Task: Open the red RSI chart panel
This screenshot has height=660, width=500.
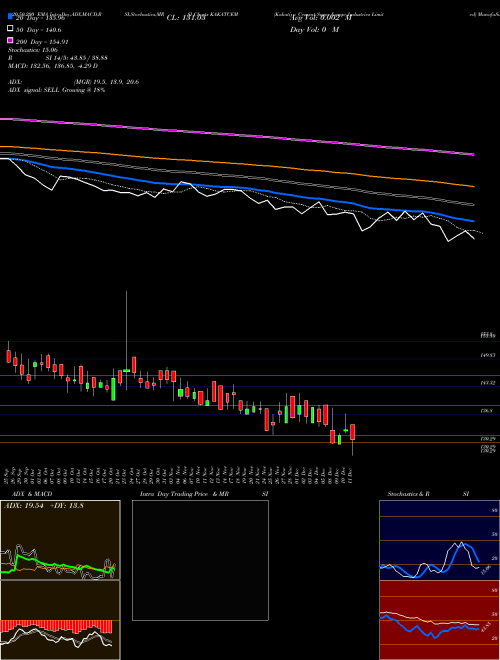Action: tap(439, 620)
